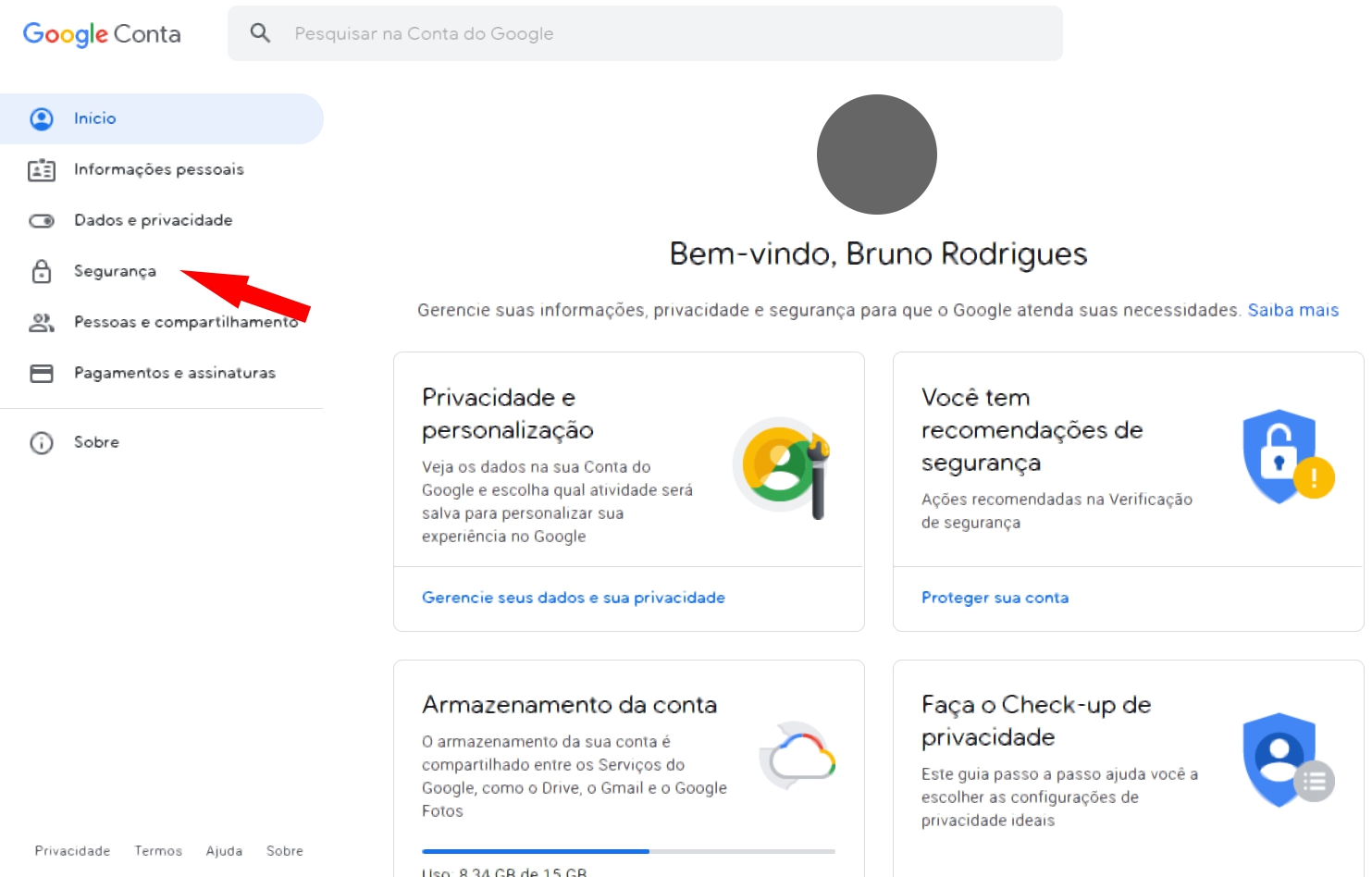Open the Privacidade footer link

point(72,851)
